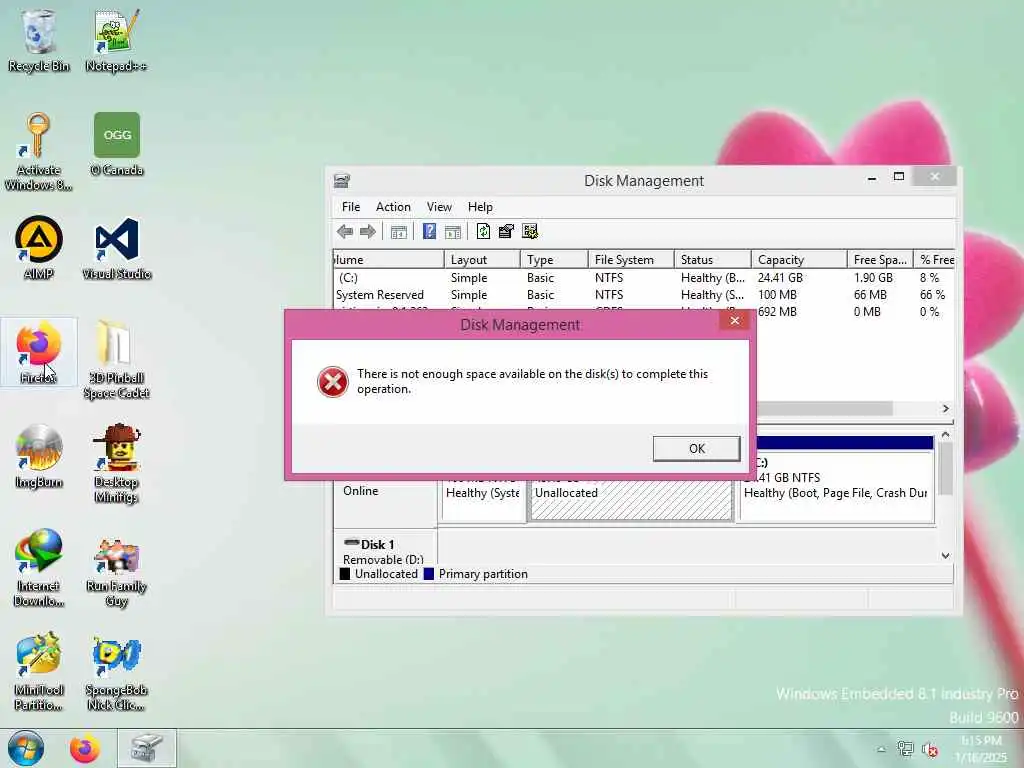Click the network icon in system tray
This screenshot has width=1024, height=768.
(905, 749)
